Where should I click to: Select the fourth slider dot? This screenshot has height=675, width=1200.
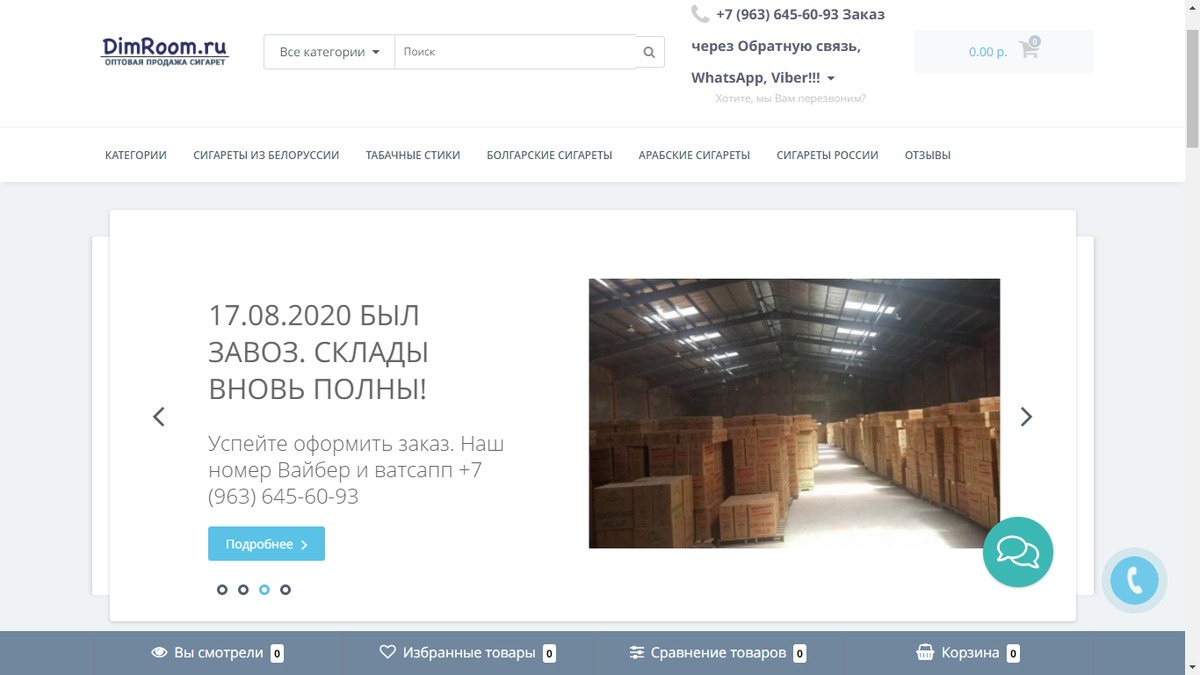tap(285, 590)
